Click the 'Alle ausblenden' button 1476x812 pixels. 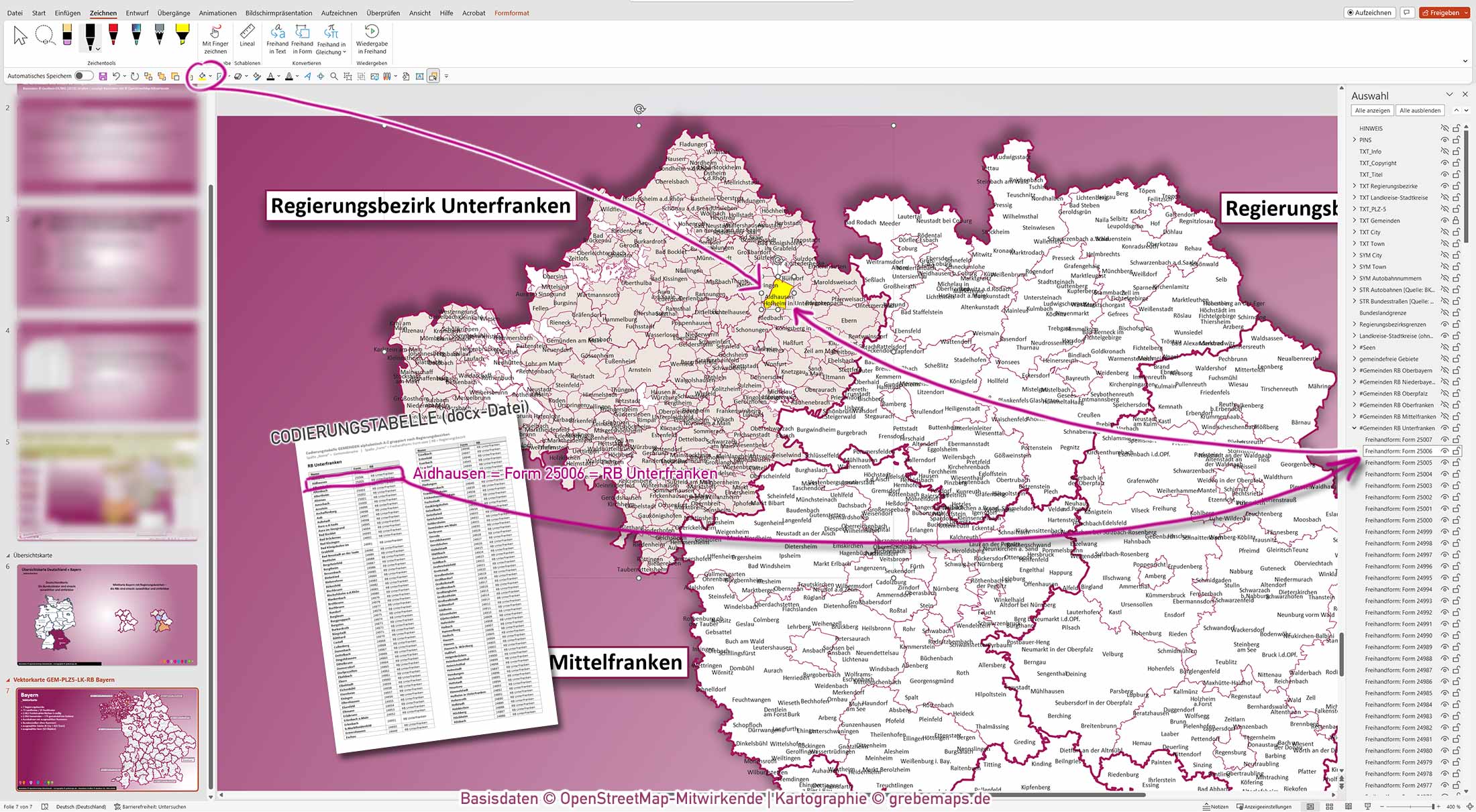[x=1420, y=111]
